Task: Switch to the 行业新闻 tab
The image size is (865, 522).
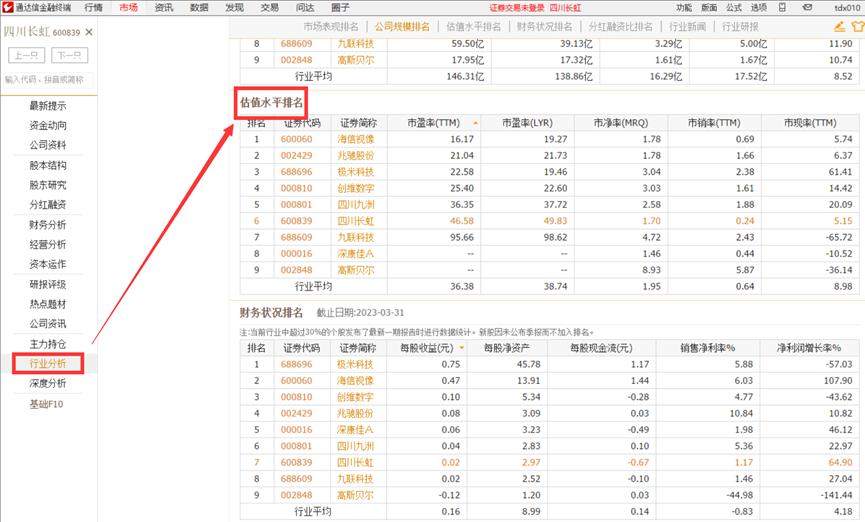Action: coord(687,26)
